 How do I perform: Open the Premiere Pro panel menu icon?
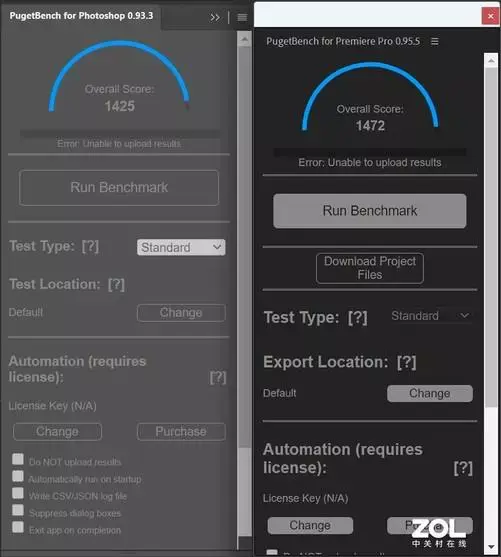(x=435, y=41)
